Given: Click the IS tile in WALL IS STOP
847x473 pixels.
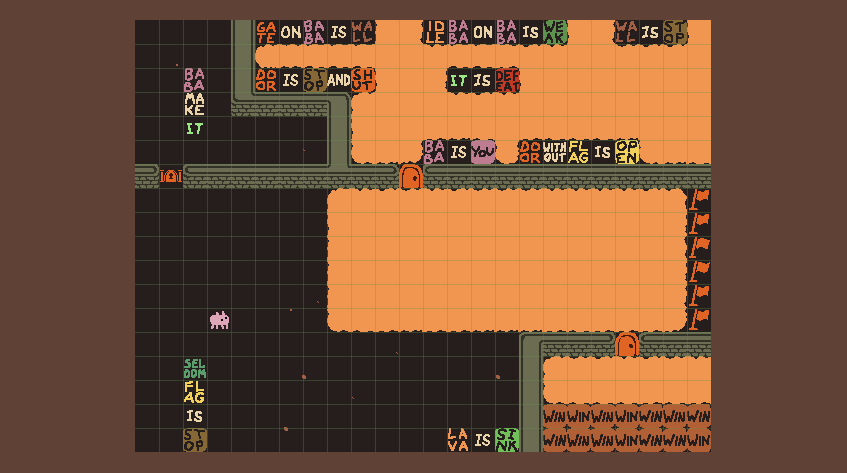Looking at the screenshot, I should (x=650, y=32).
